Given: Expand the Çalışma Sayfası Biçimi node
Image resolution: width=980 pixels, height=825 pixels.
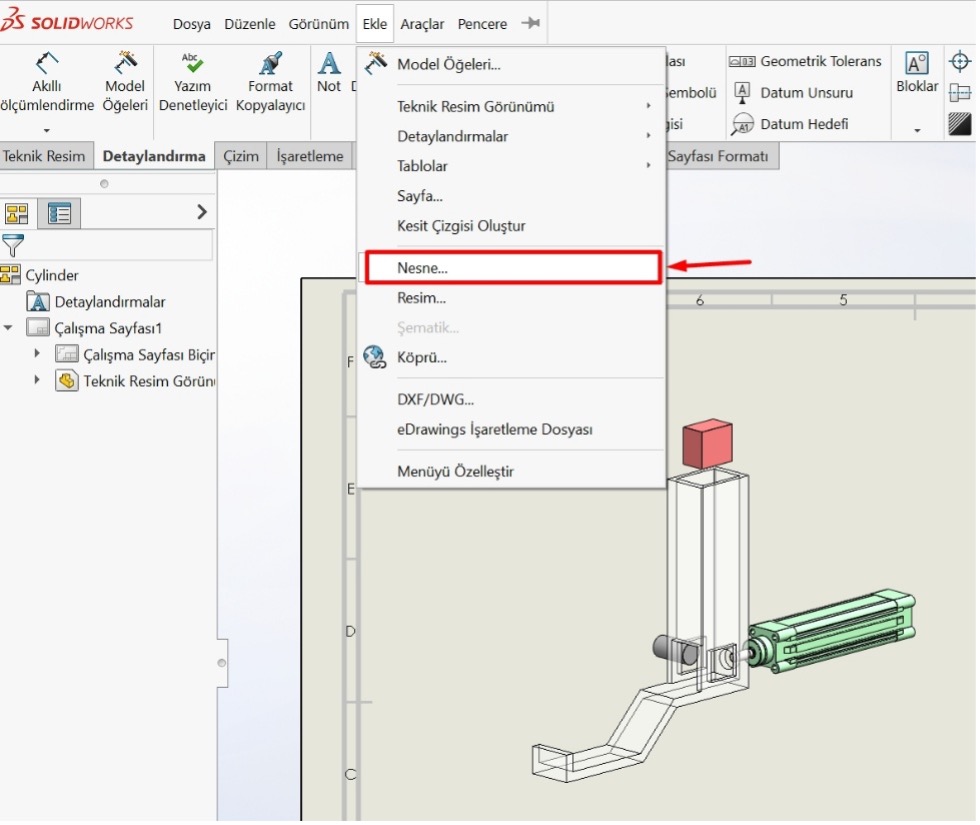Looking at the screenshot, I should pos(38,353).
